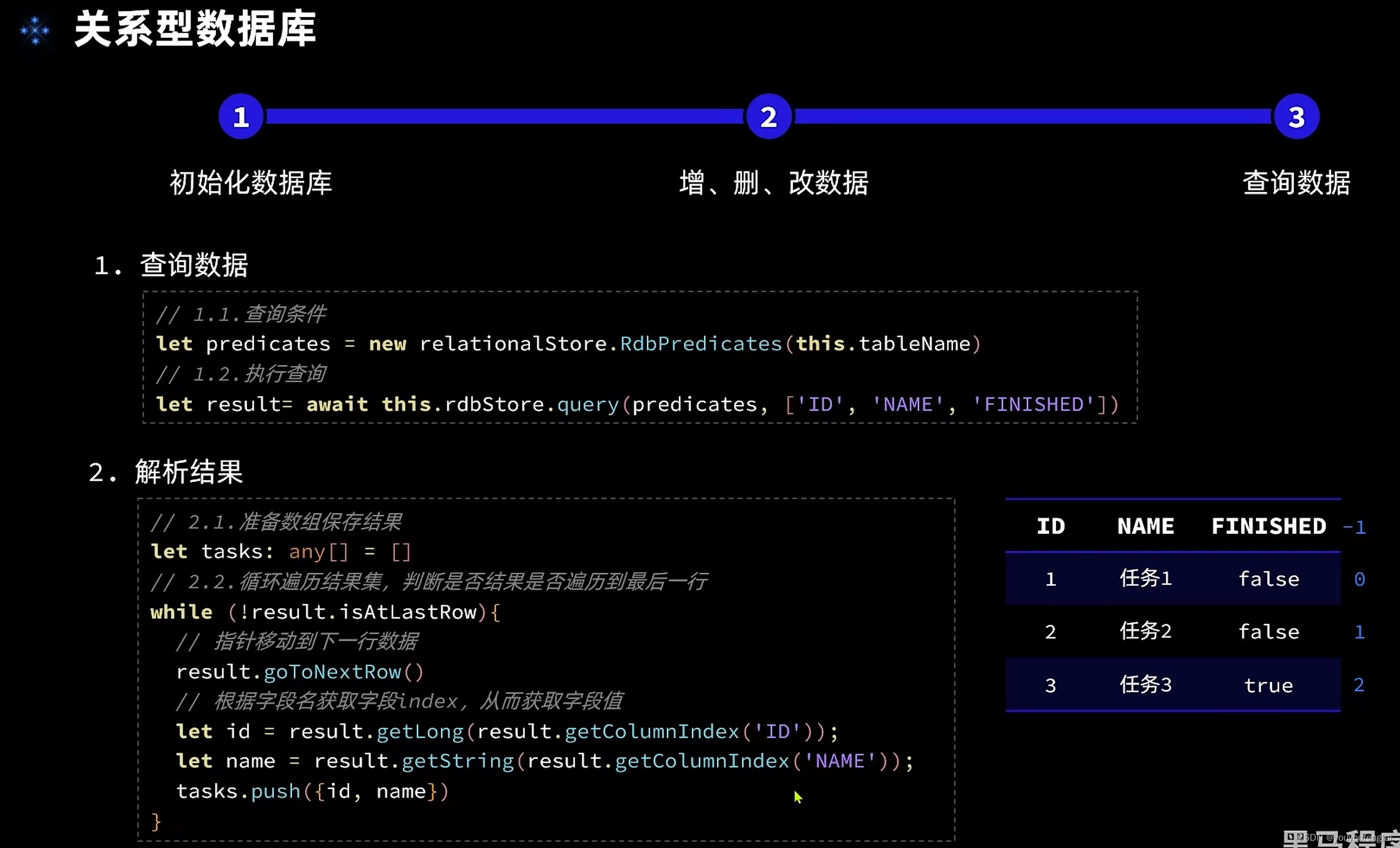Click the closing brace of while loop
This screenshot has height=848, width=1400.
pyautogui.click(x=156, y=822)
